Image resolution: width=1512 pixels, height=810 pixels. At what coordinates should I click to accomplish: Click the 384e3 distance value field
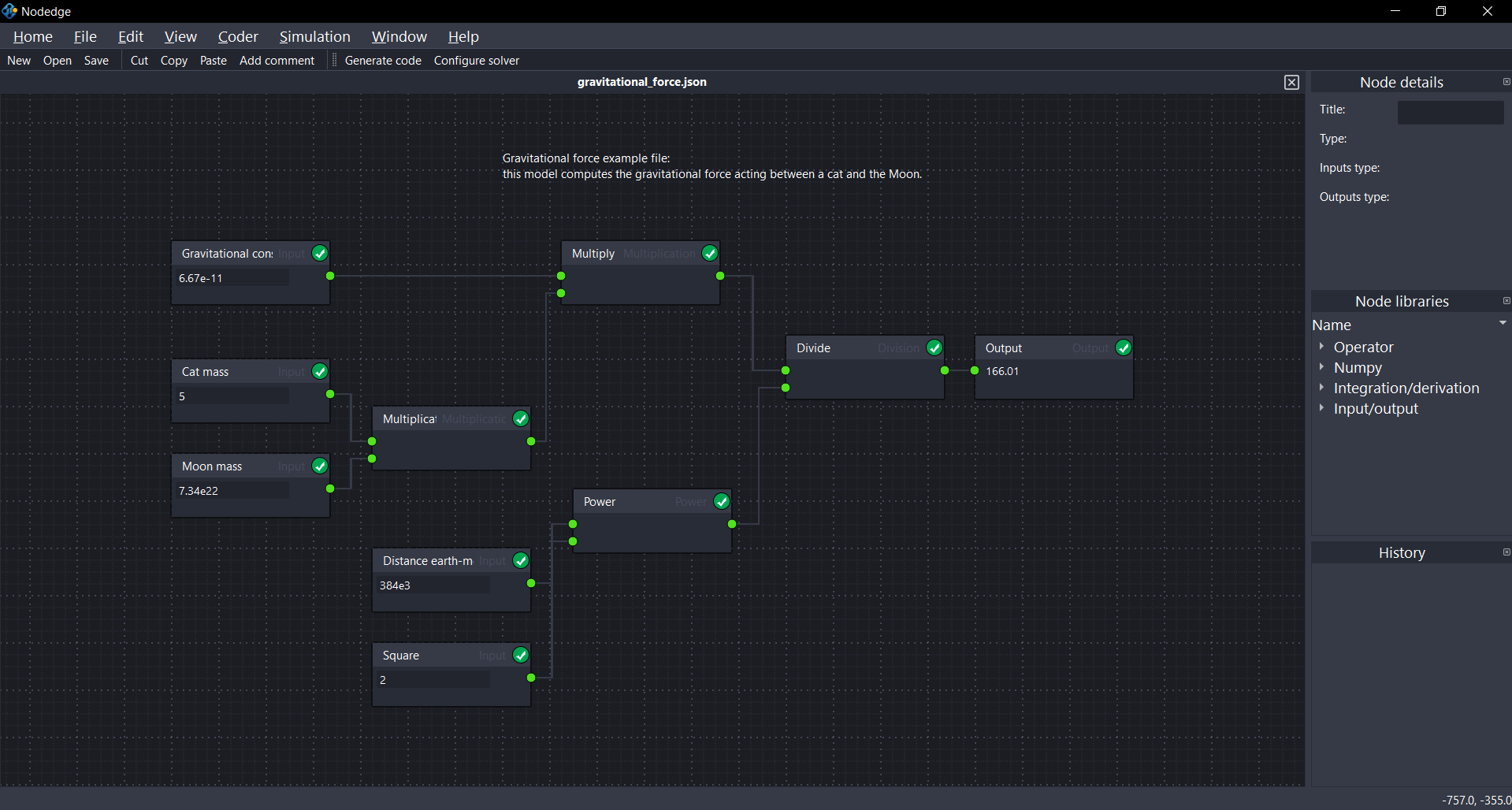tap(434, 585)
